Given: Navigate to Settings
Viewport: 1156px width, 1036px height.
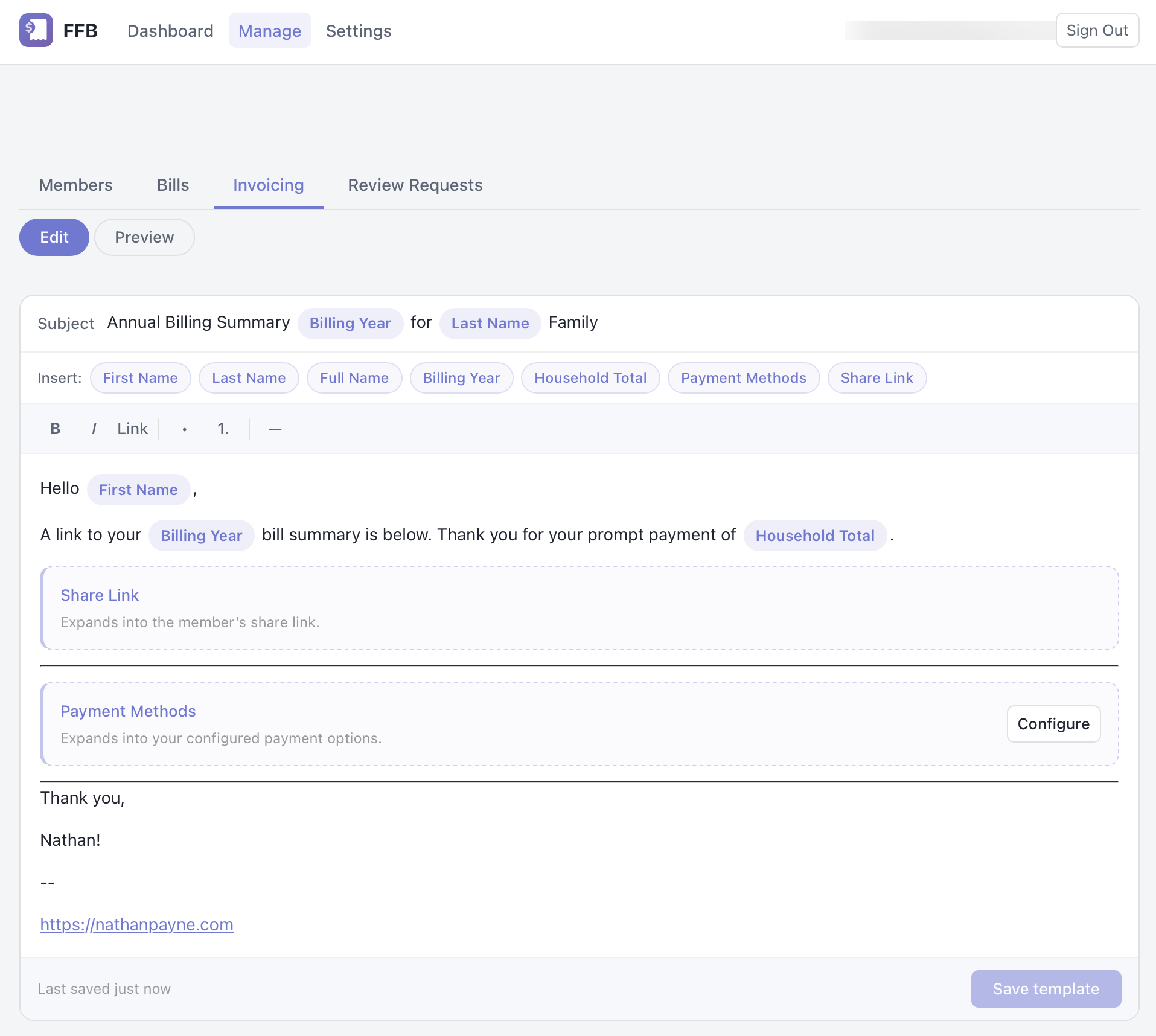Looking at the screenshot, I should click(x=359, y=31).
